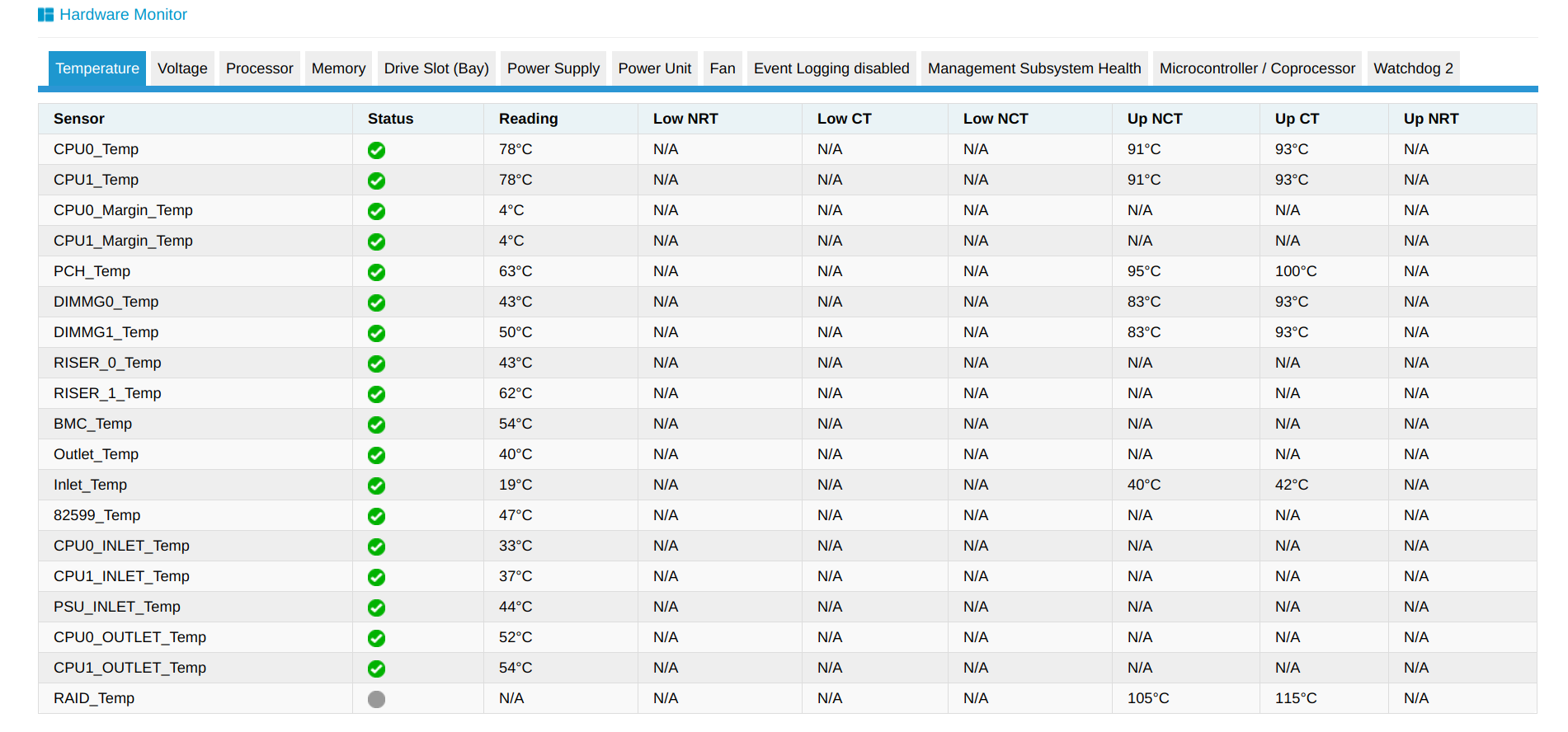1568x732 pixels.
Task: Click the CPU1_Temp green status icon
Action: [x=376, y=181]
